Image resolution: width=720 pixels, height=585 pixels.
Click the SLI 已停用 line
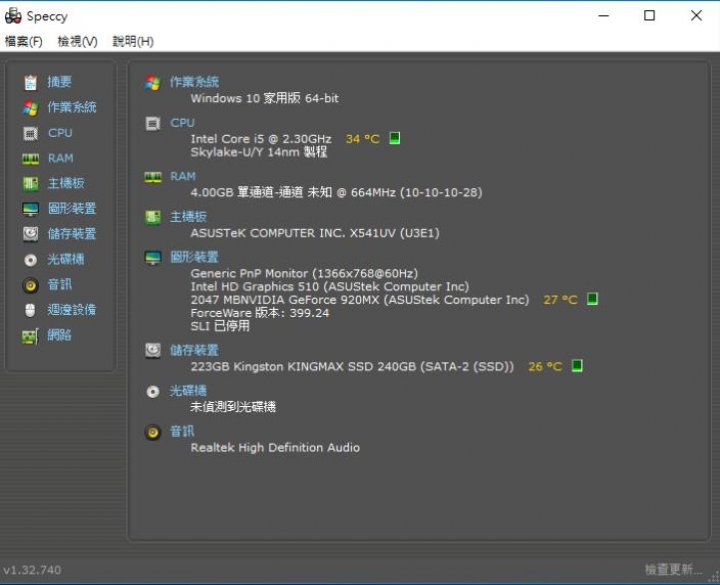click(220, 326)
